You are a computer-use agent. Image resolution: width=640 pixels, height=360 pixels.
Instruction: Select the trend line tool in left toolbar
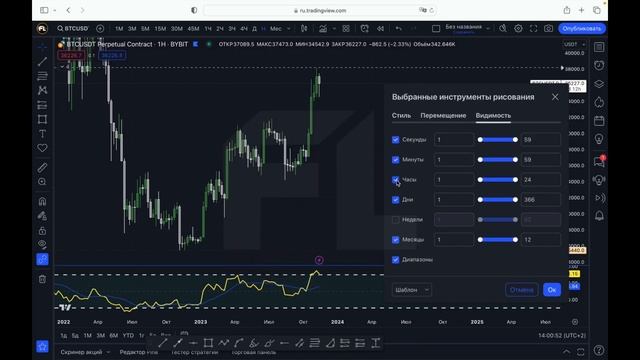(42, 62)
